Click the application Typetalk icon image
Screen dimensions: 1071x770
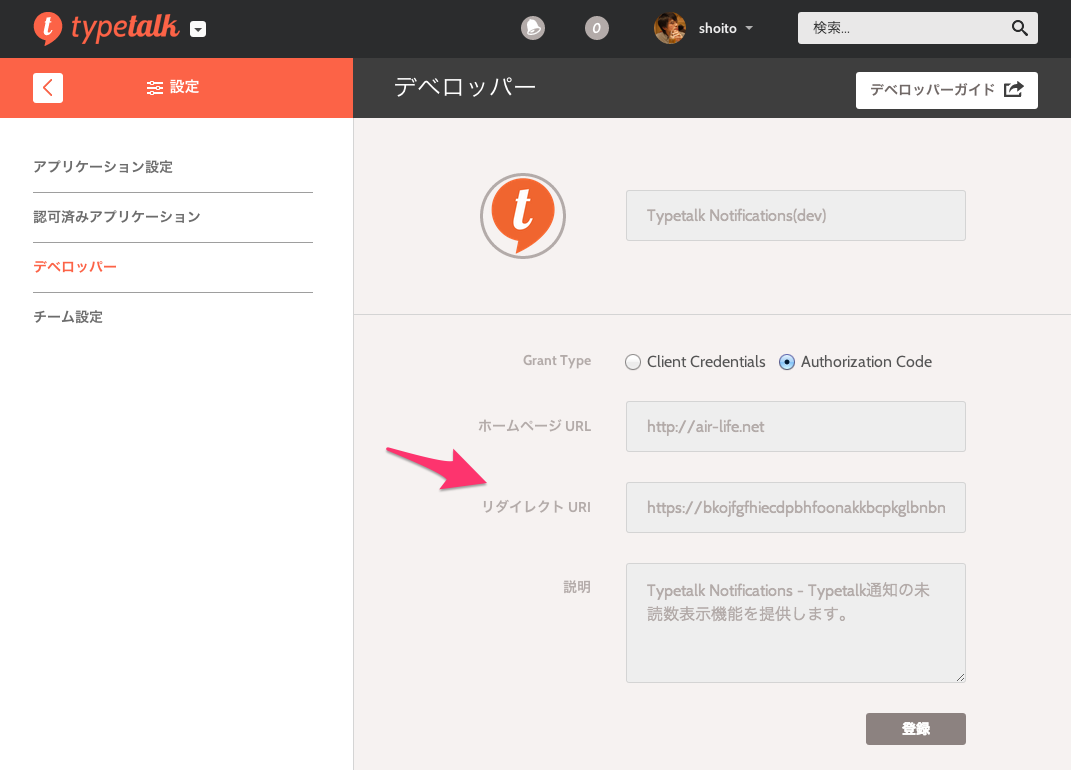(x=523, y=216)
